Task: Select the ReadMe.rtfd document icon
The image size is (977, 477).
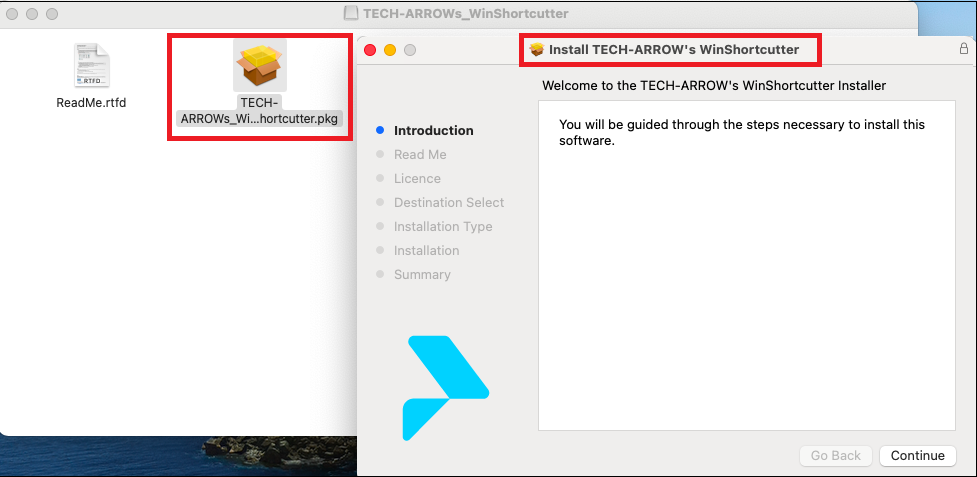Action: point(91,66)
